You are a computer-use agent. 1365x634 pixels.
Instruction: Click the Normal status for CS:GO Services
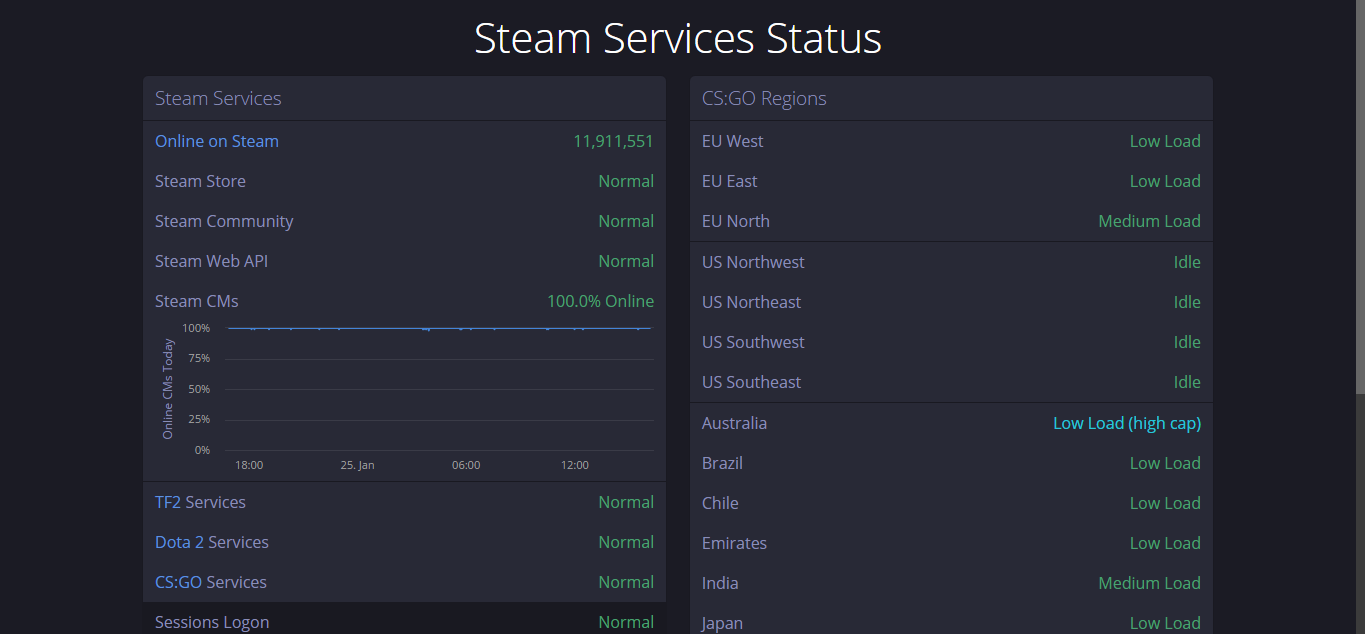coord(626,582)
